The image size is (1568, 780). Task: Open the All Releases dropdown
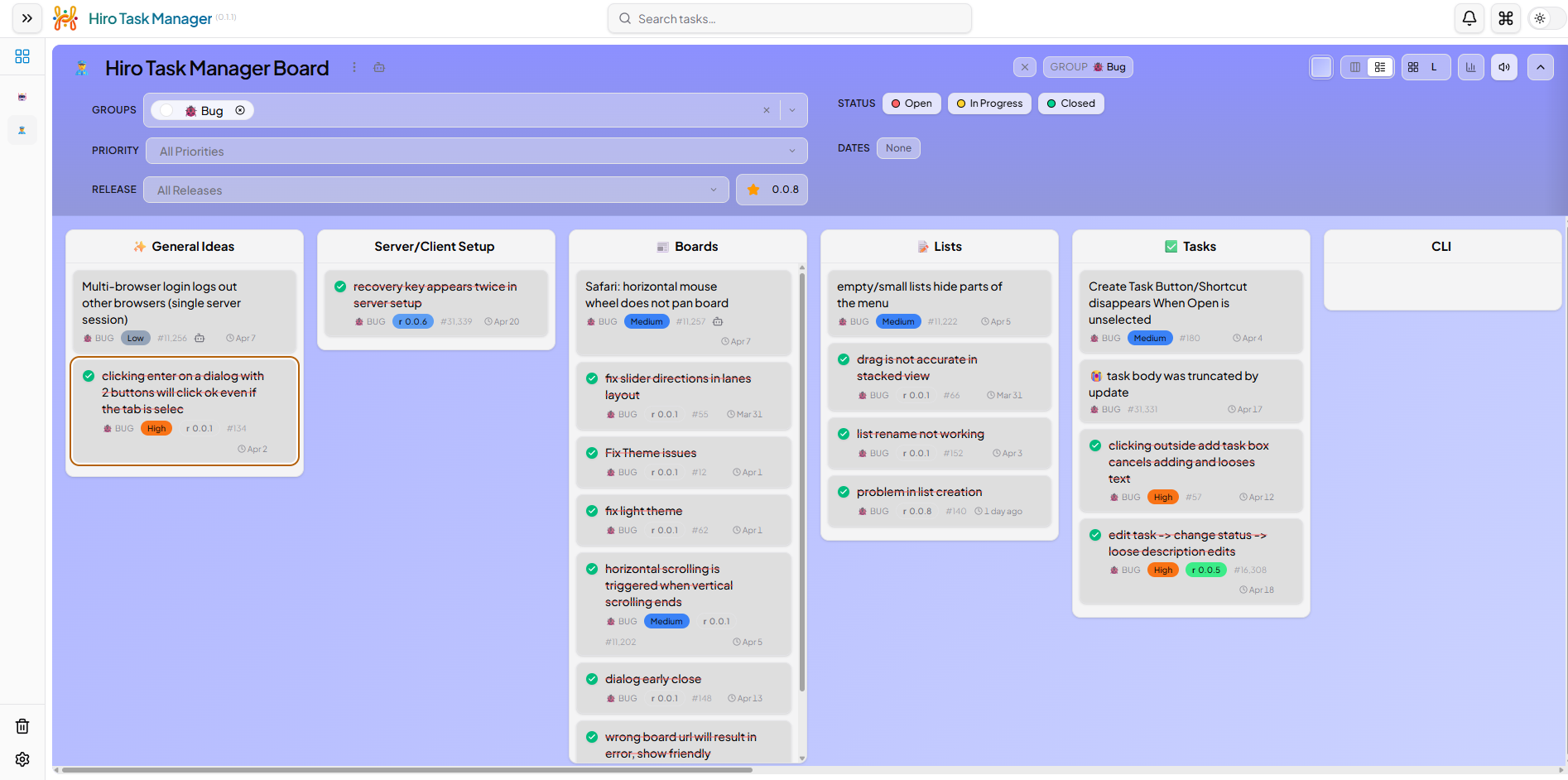pos(436,190)
